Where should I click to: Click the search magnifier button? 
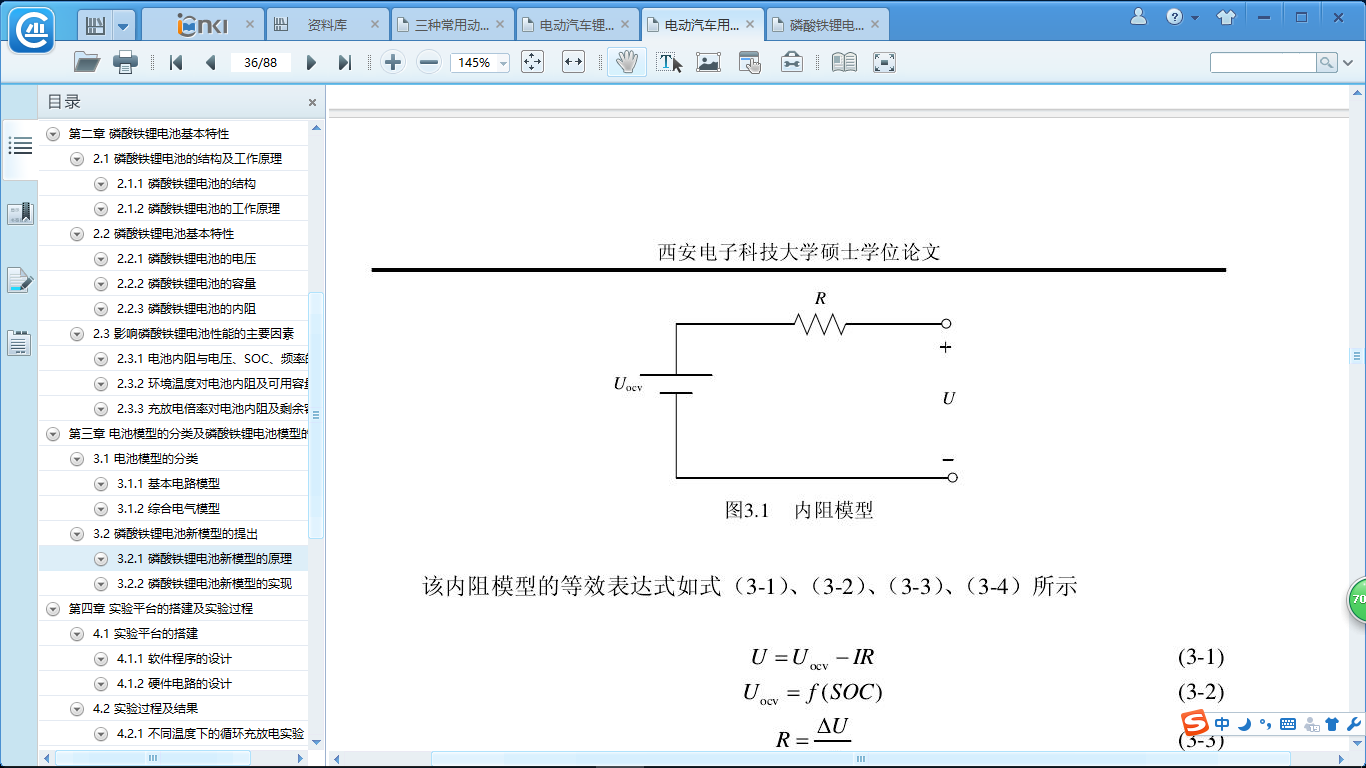pyautogui.click(x=1325, y=62)
